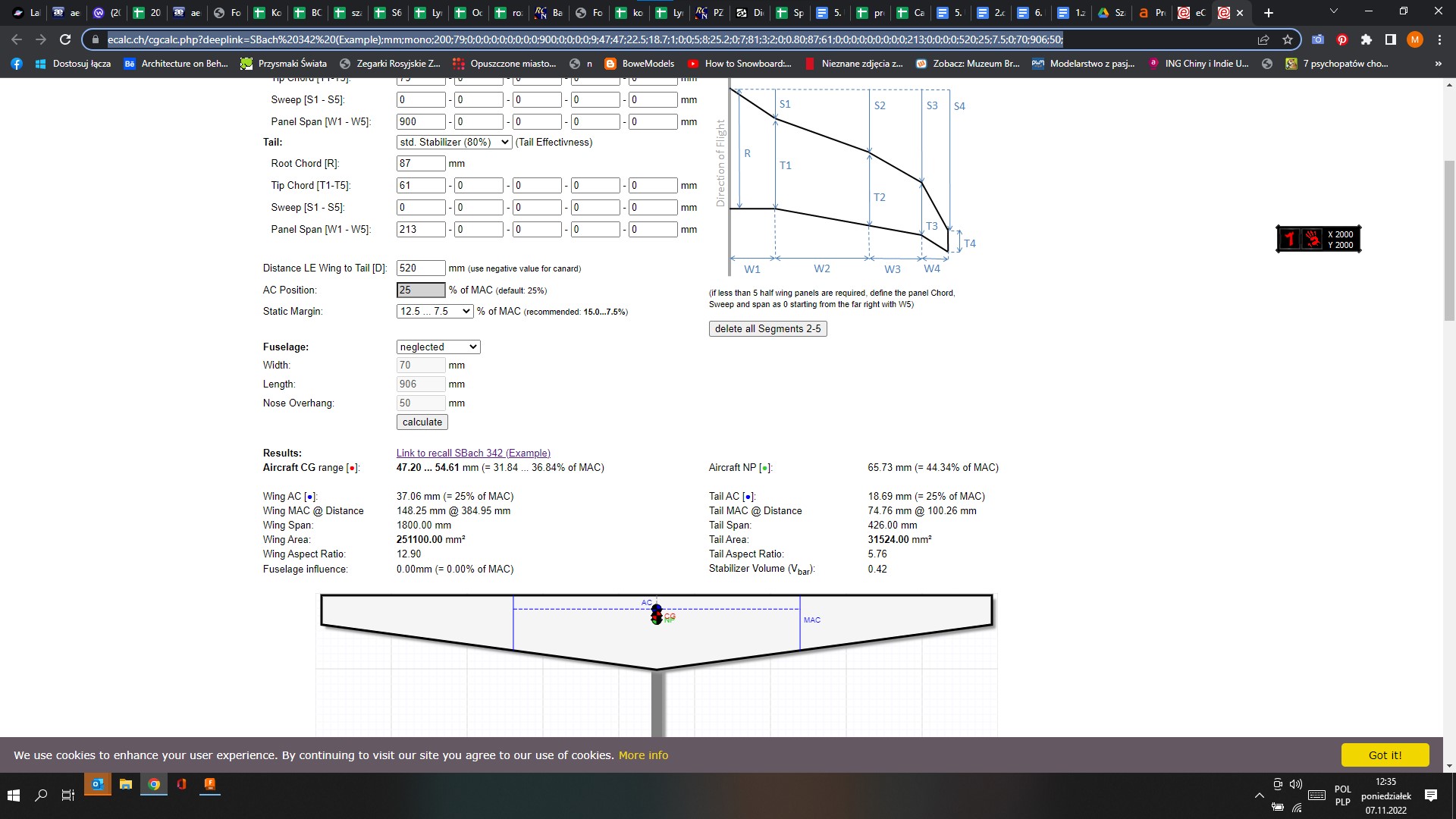Open the Extensions puzzle icon
This screenshot has height=819, width=1456.
point(1367,39)
